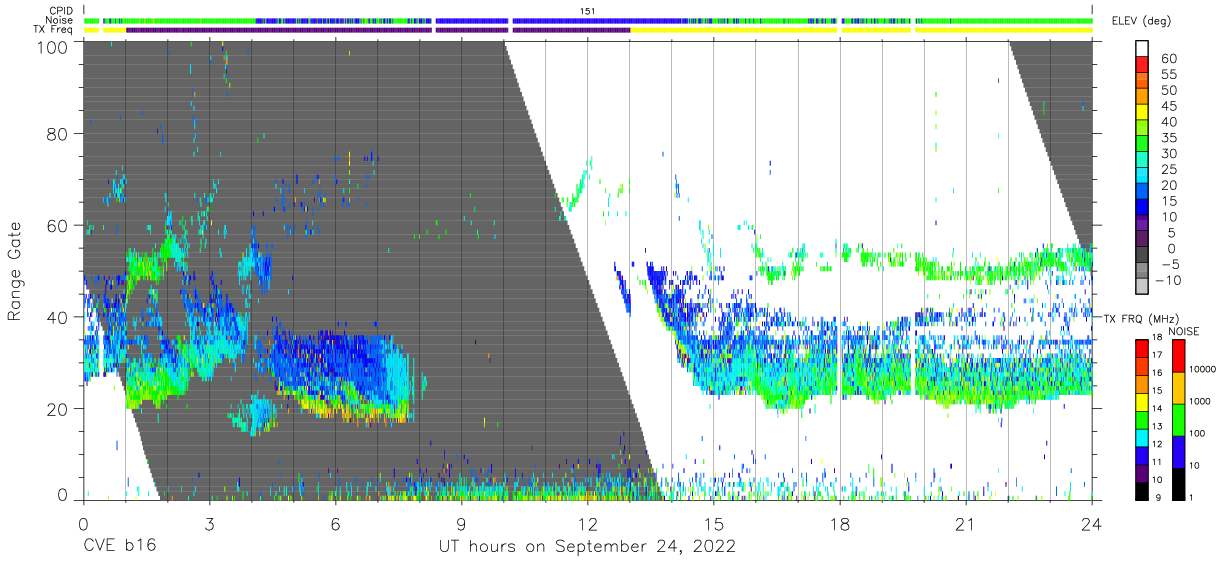Click the 80 label on Range Gate axis
The height and width of the screenshot is (567, 1228).
coord(57,134)
